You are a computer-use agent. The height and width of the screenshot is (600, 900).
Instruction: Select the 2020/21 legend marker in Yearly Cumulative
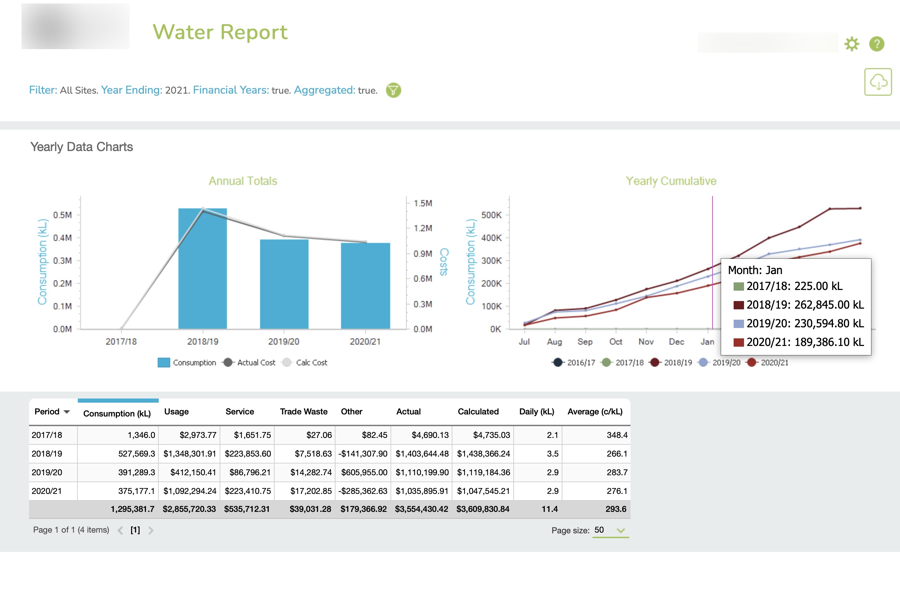(x=752, y=361)
